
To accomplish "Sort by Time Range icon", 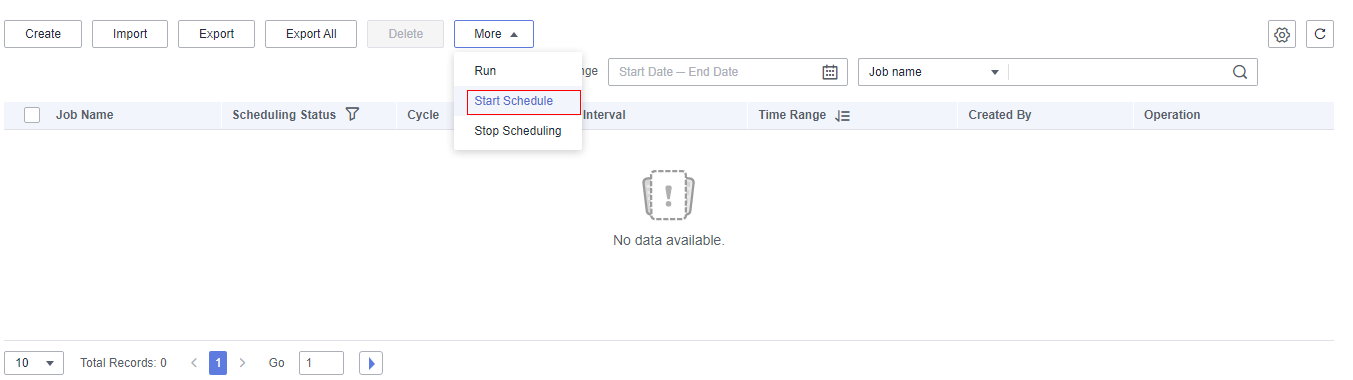I will pyautogui.click(x=843, y=115).
